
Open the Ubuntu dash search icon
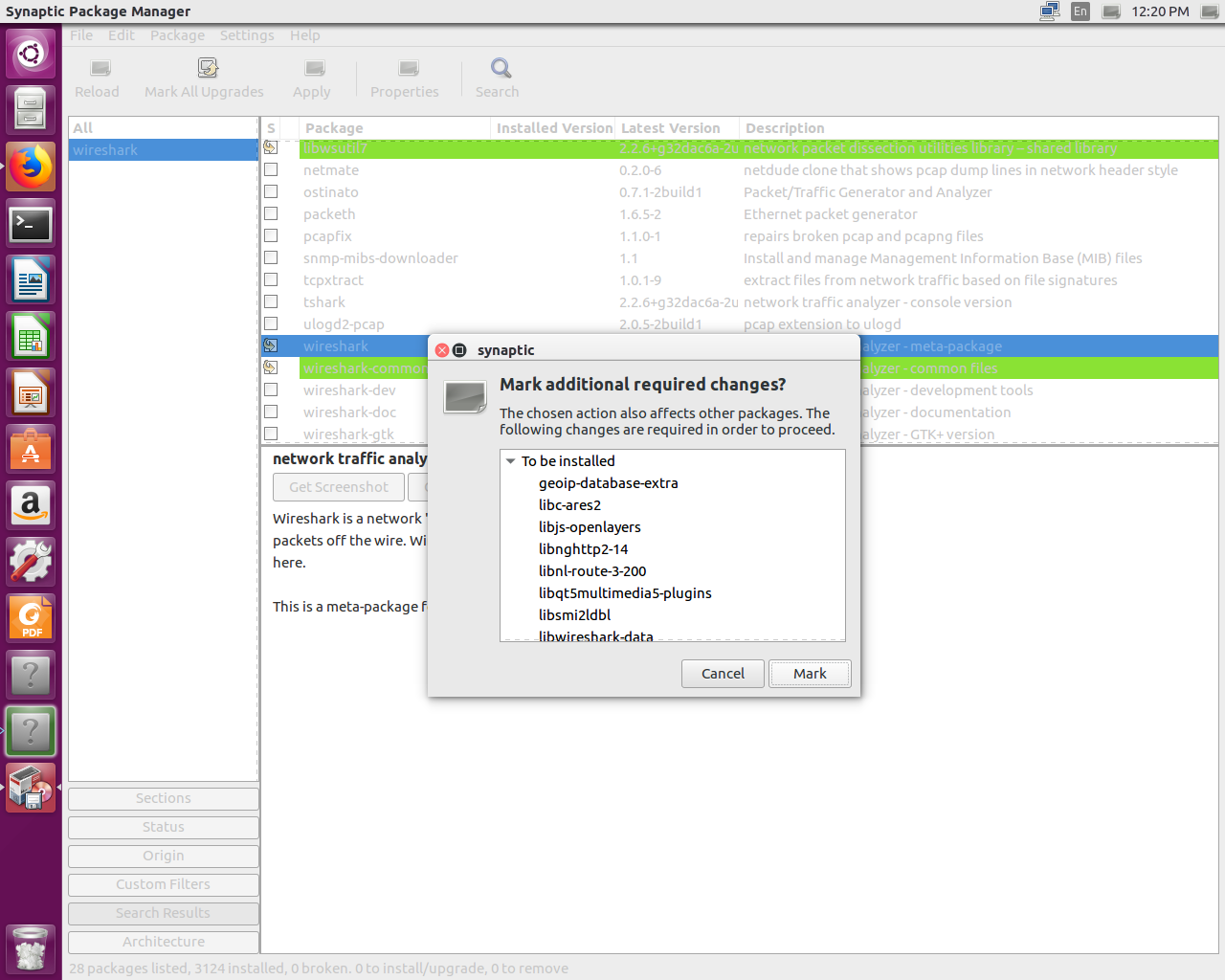[x=31, y=54]
